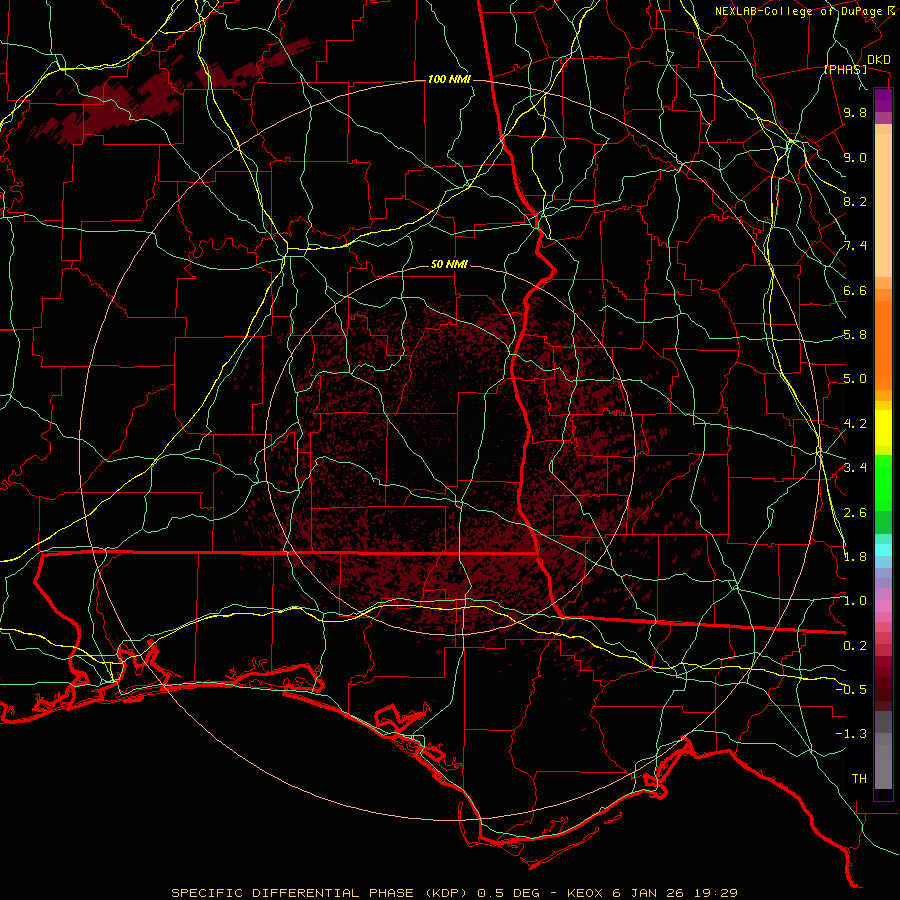Click the KDP product title caption at bottom
Image resolution: width=900 pixels, height=900 pixels.
[454, 893]
